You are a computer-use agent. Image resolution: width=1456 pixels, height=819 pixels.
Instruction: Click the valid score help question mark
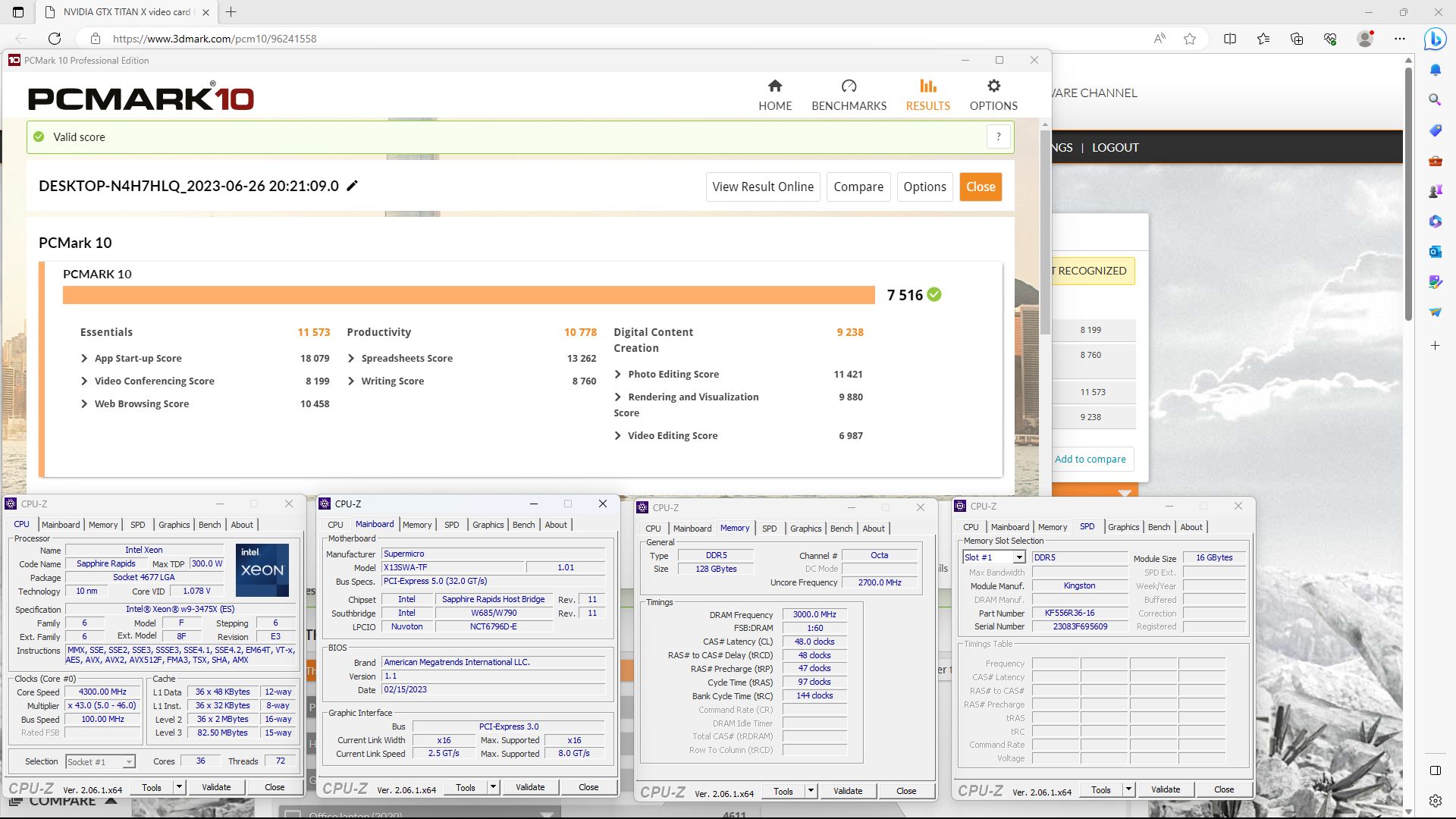coord(998,137)
